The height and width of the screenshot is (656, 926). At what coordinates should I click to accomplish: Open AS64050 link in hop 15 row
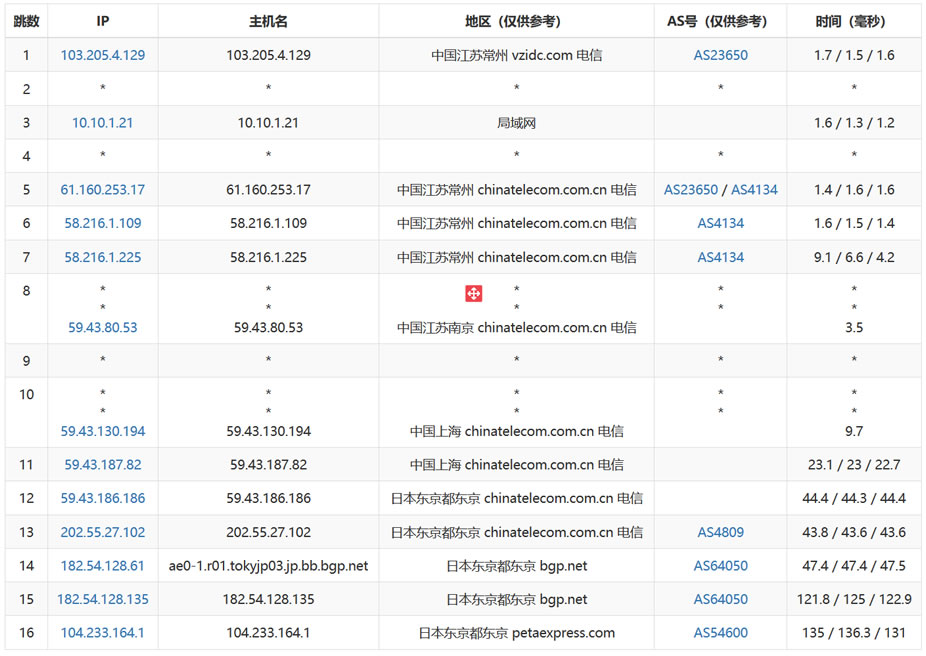tap(720, 599)
